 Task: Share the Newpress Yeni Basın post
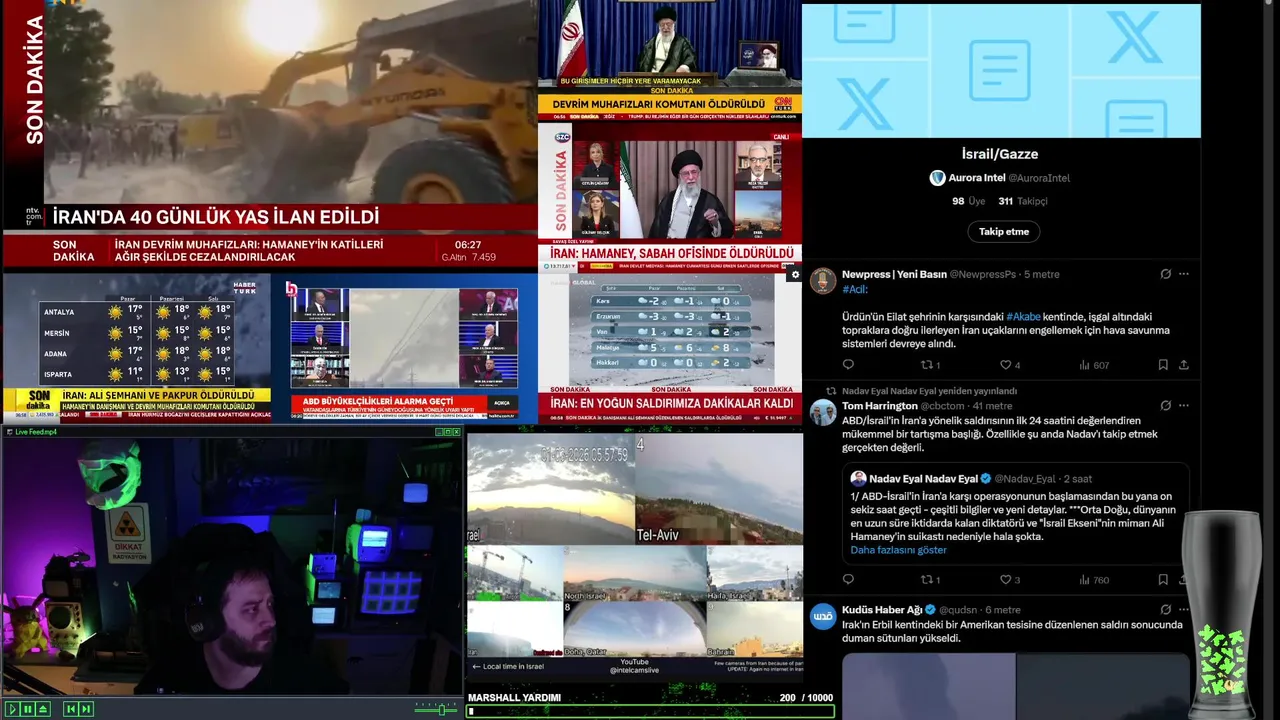1184,365
